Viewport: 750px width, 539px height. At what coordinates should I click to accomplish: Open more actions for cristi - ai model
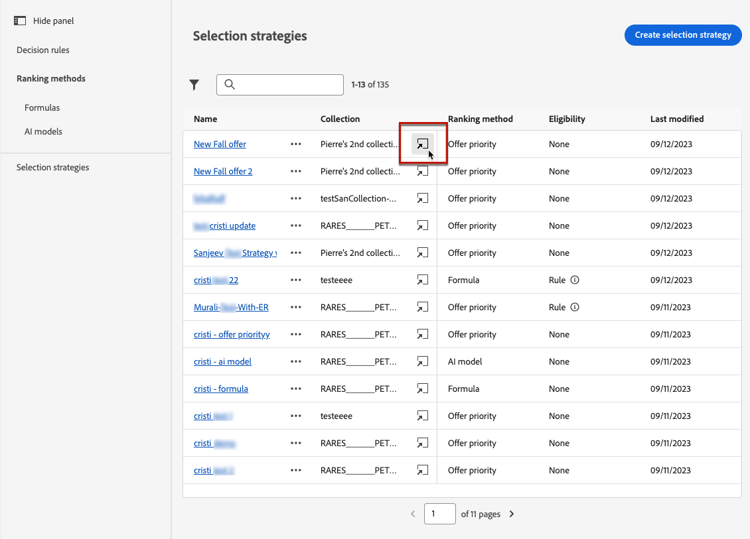(296, 362)
